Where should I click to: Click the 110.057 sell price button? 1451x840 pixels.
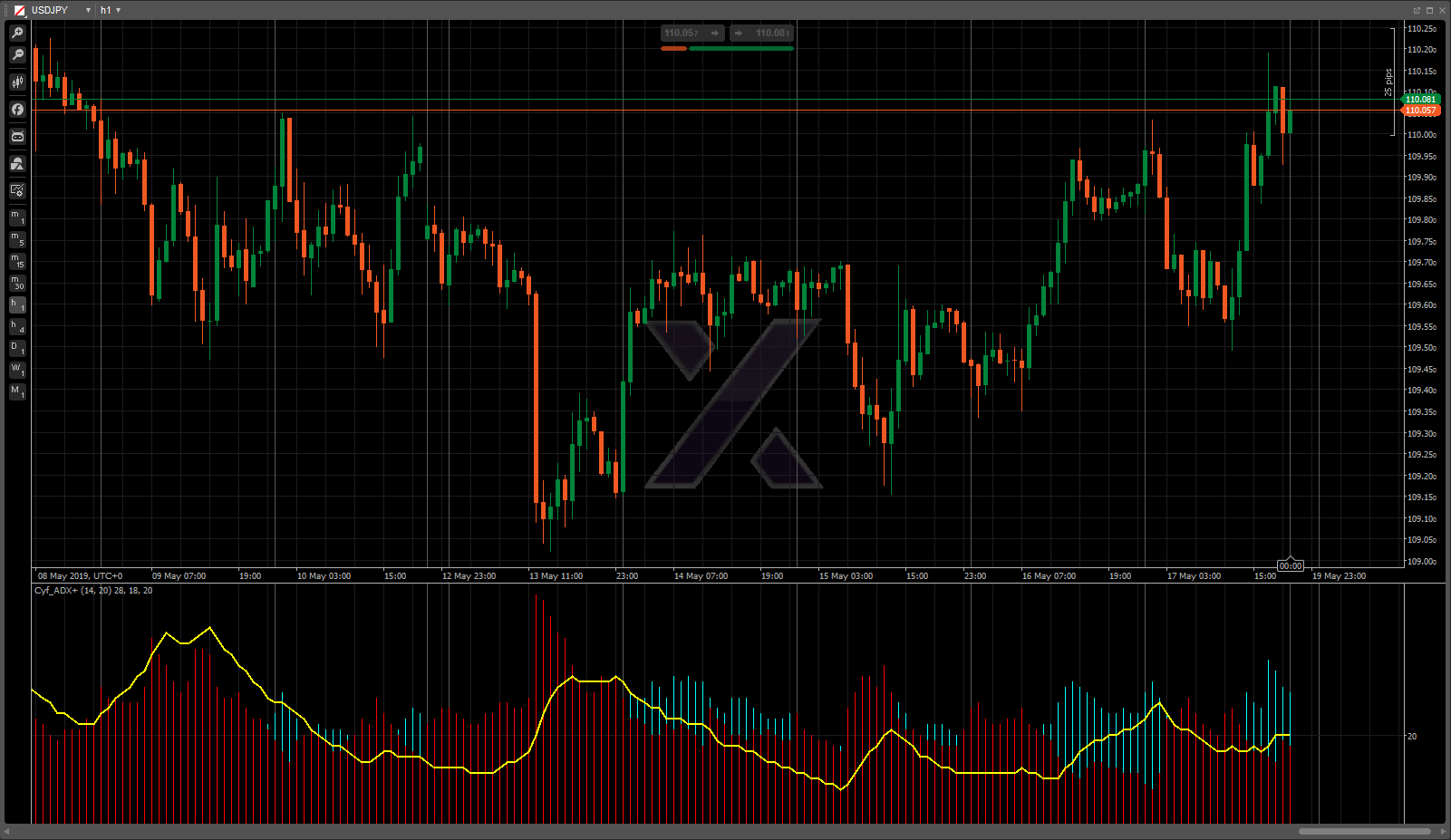pos(692,34)
